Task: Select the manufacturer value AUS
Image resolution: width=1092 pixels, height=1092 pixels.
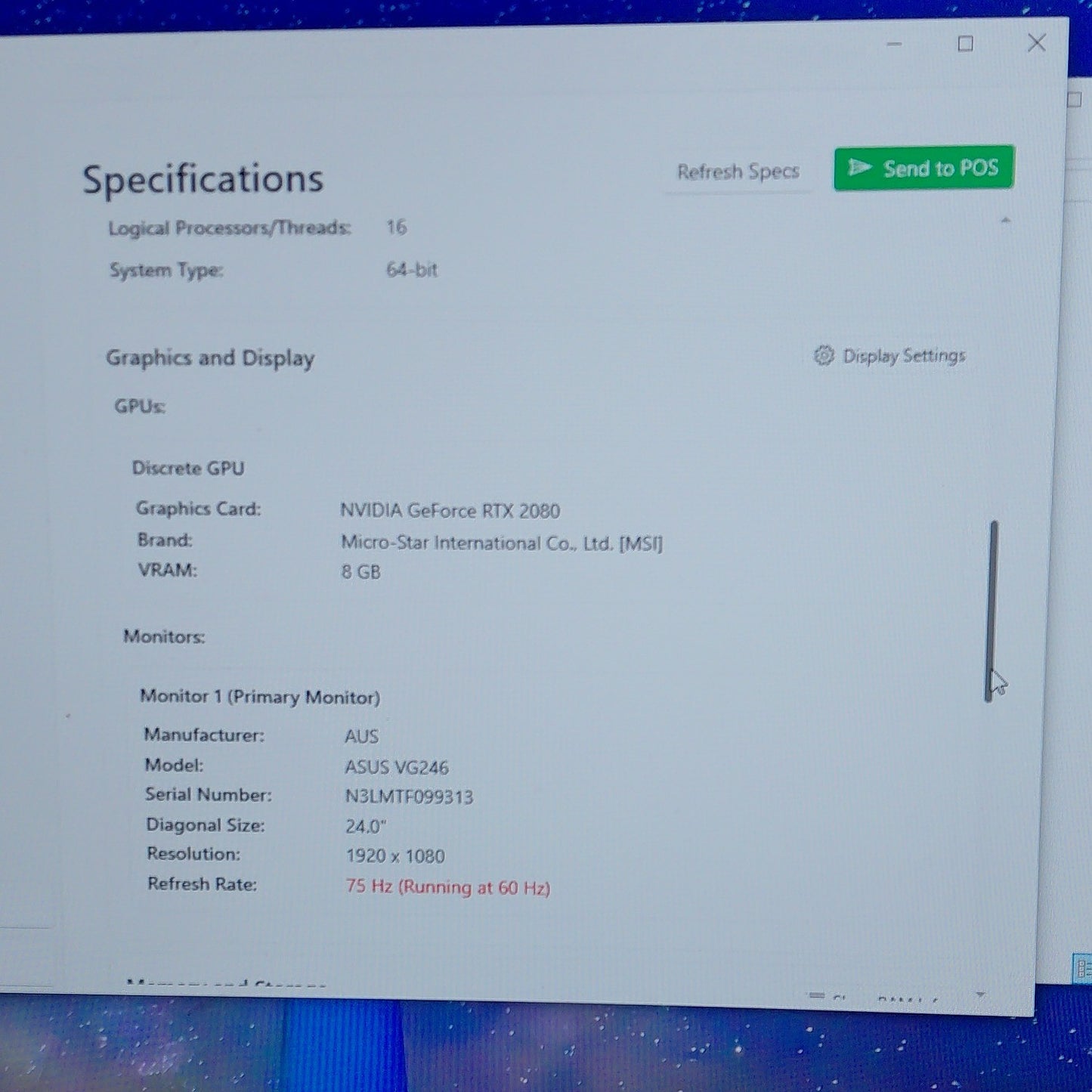Action: [x=361, y=736]
